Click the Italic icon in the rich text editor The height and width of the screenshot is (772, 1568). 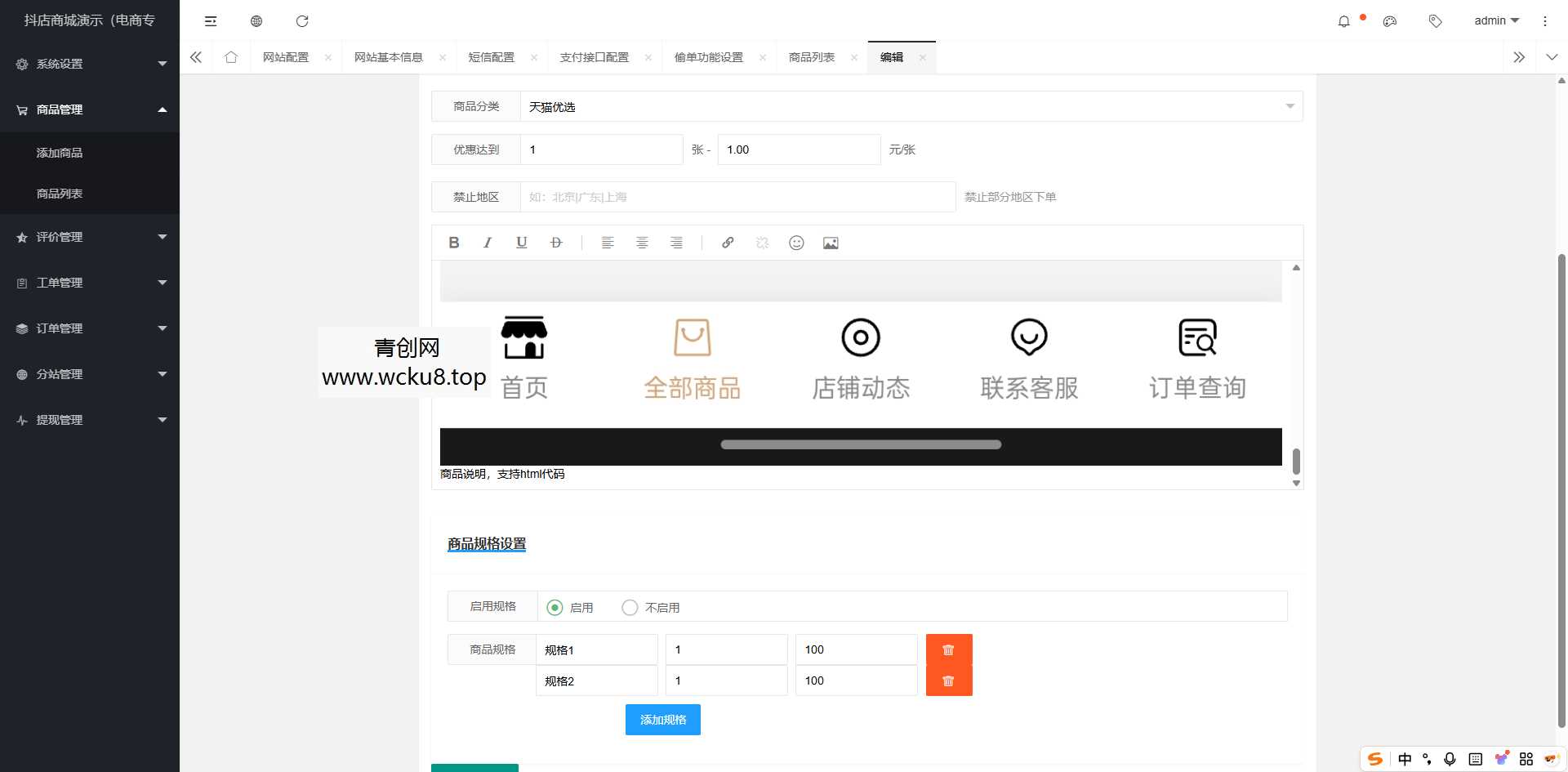[488, 243]
